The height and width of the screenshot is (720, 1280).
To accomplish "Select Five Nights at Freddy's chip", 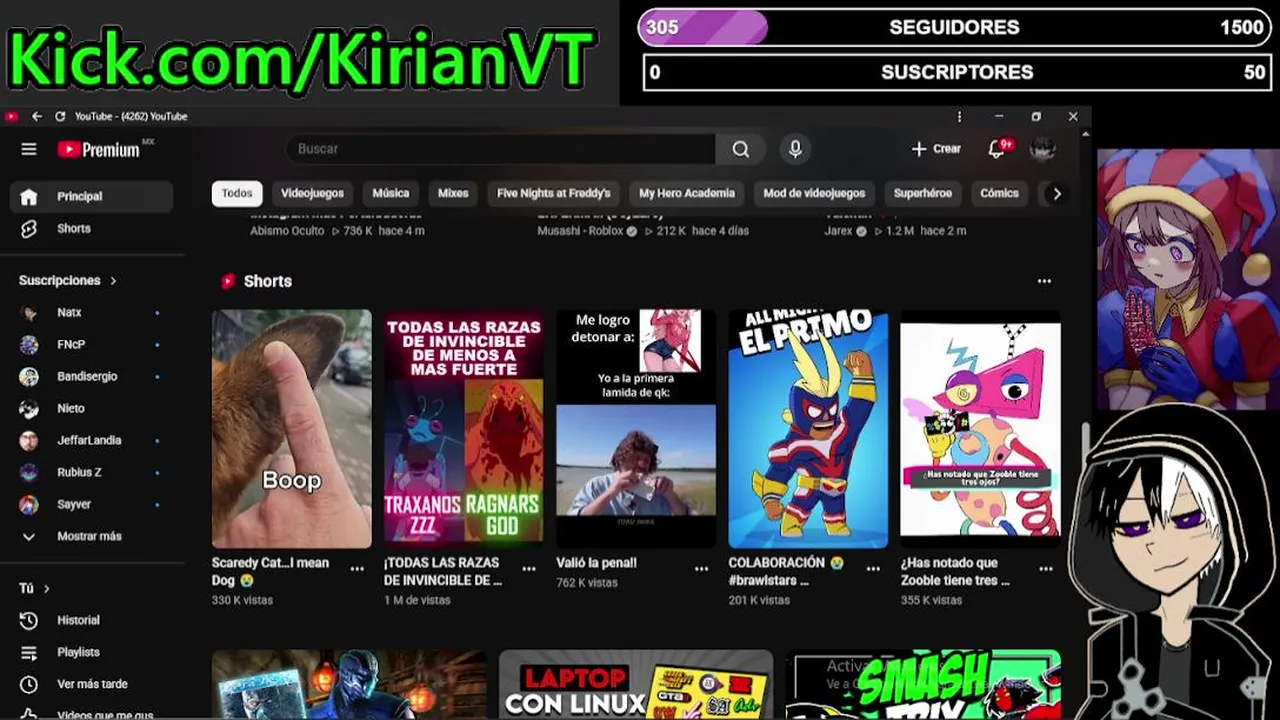I will [x=554, y=193].
